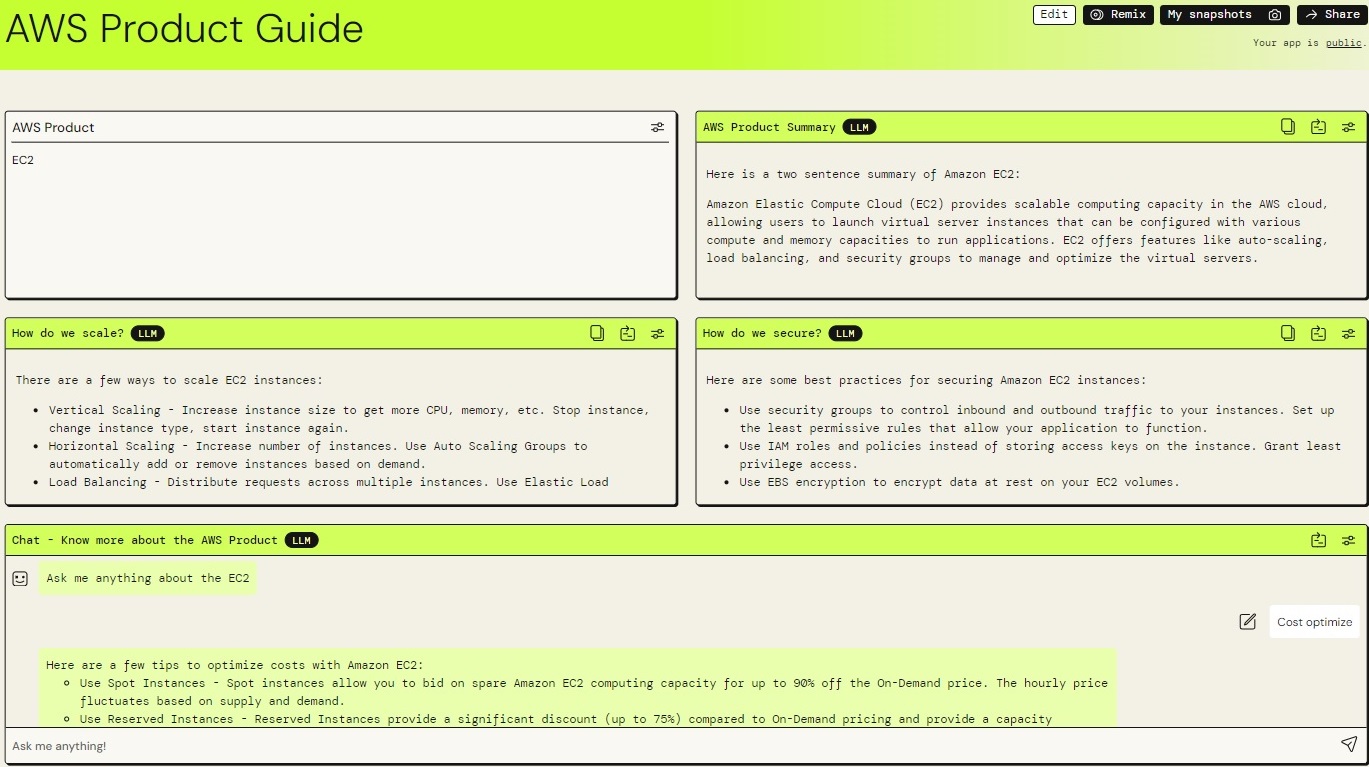Screen dimensions: 1369x767
Task: Open settings of 'How do we secure?' block
Action: coord(1348,334)
